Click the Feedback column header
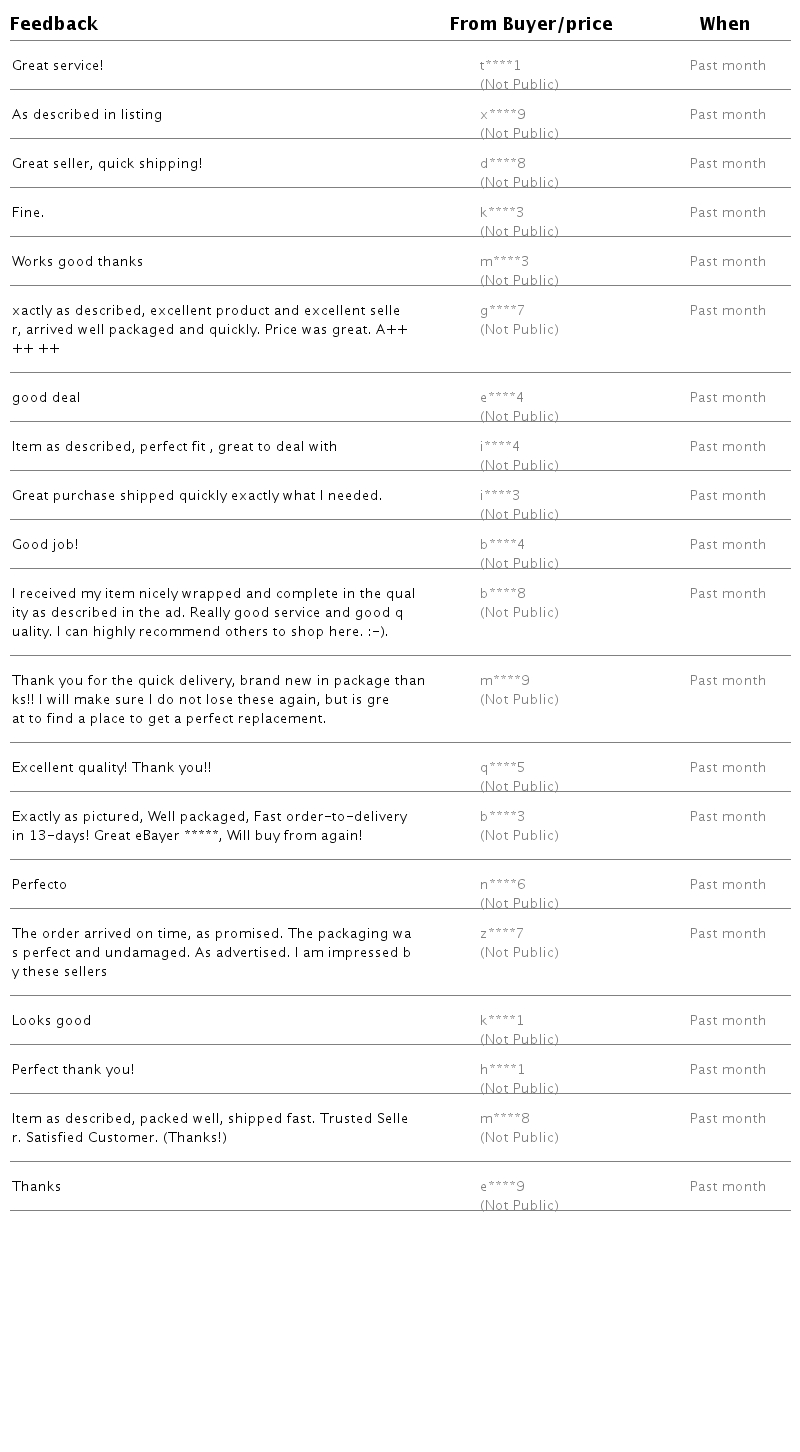Viewport: 800px width, 1452px height. click(x=54, y=24)
